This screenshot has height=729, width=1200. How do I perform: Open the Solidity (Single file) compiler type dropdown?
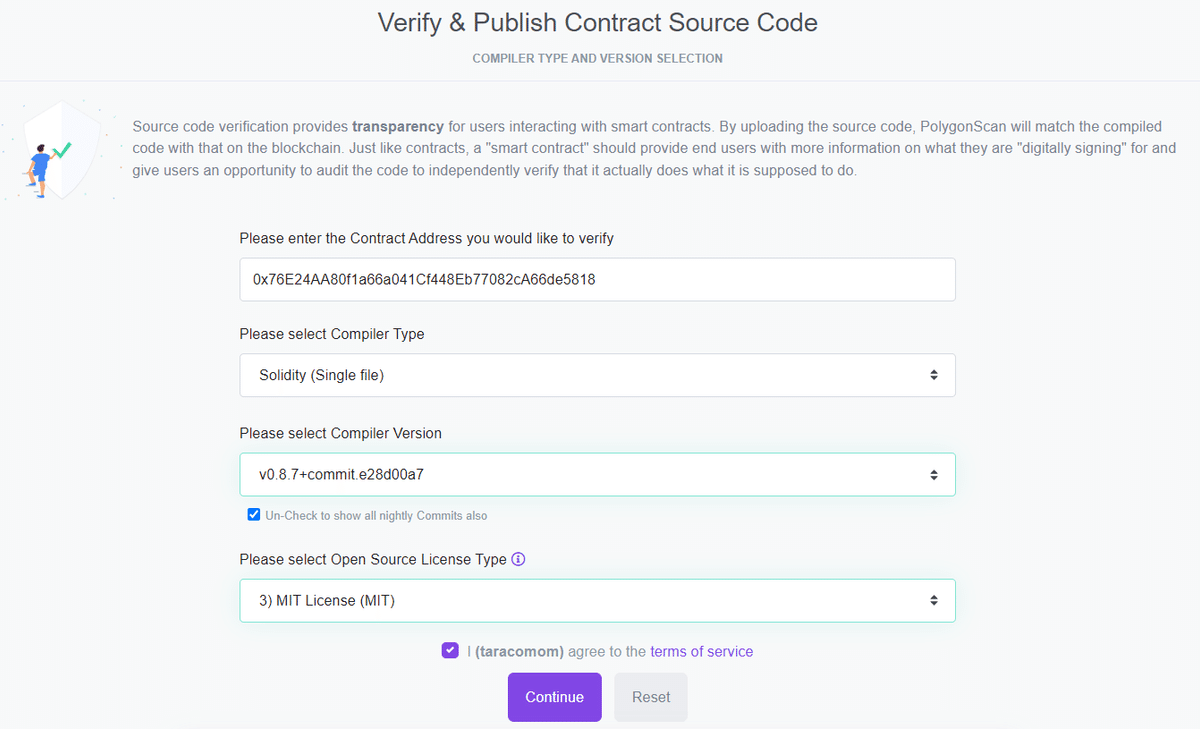(x=597, y=375)
